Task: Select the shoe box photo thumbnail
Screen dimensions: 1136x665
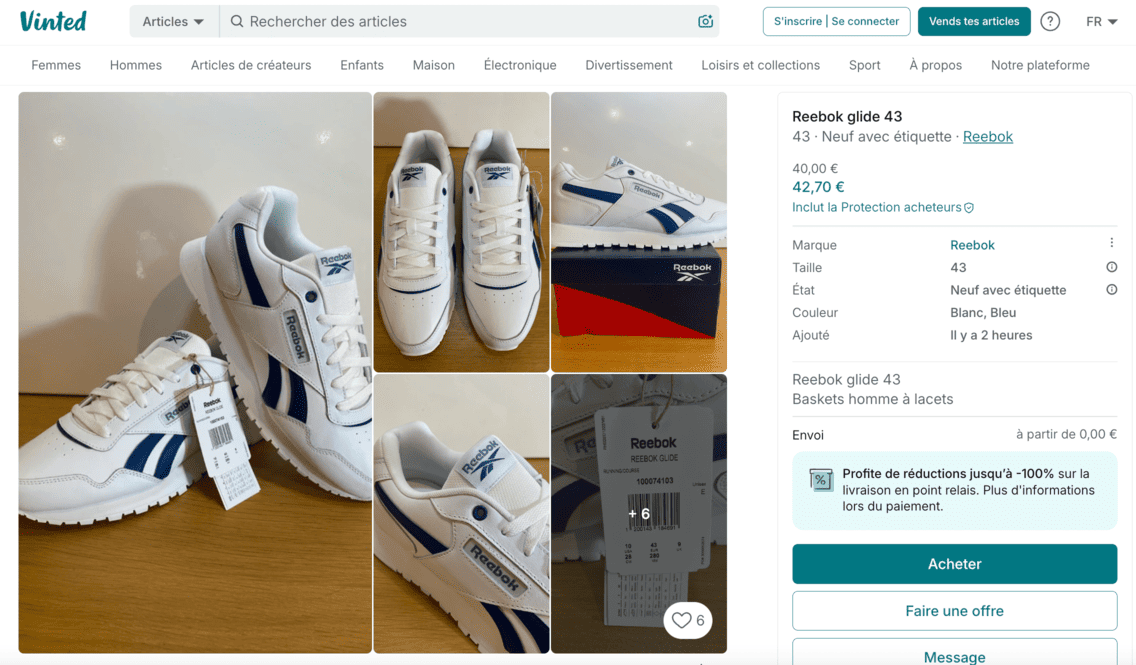Action: tap(639, 232)
